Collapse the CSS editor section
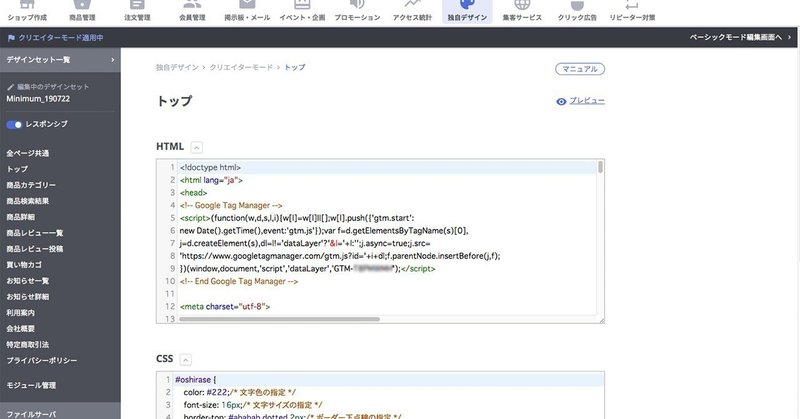 pos(186,360)
